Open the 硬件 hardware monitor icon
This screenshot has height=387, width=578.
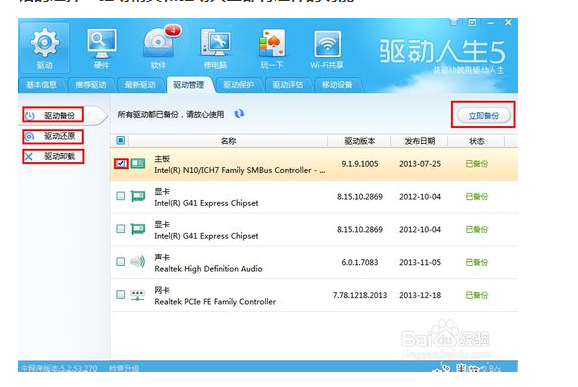(x=101, y=48)
